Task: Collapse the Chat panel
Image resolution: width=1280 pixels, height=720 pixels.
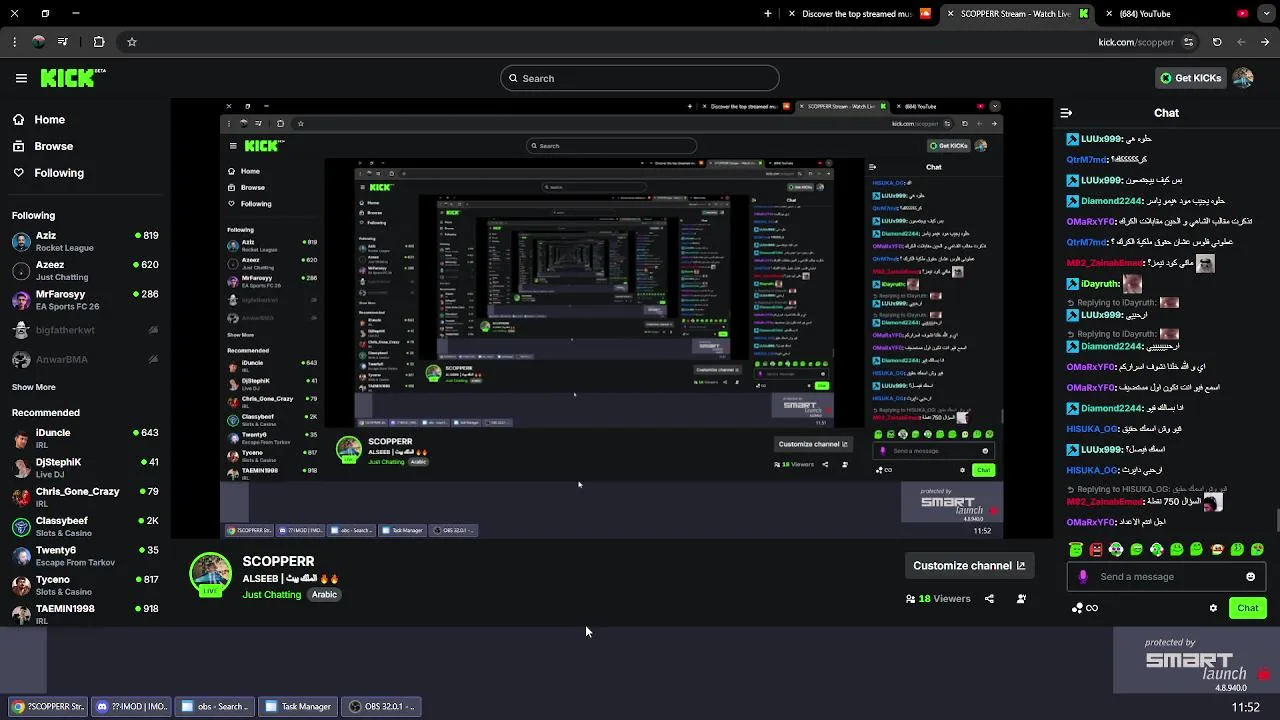Action: pyautogui.click(x=1066, y=113)
